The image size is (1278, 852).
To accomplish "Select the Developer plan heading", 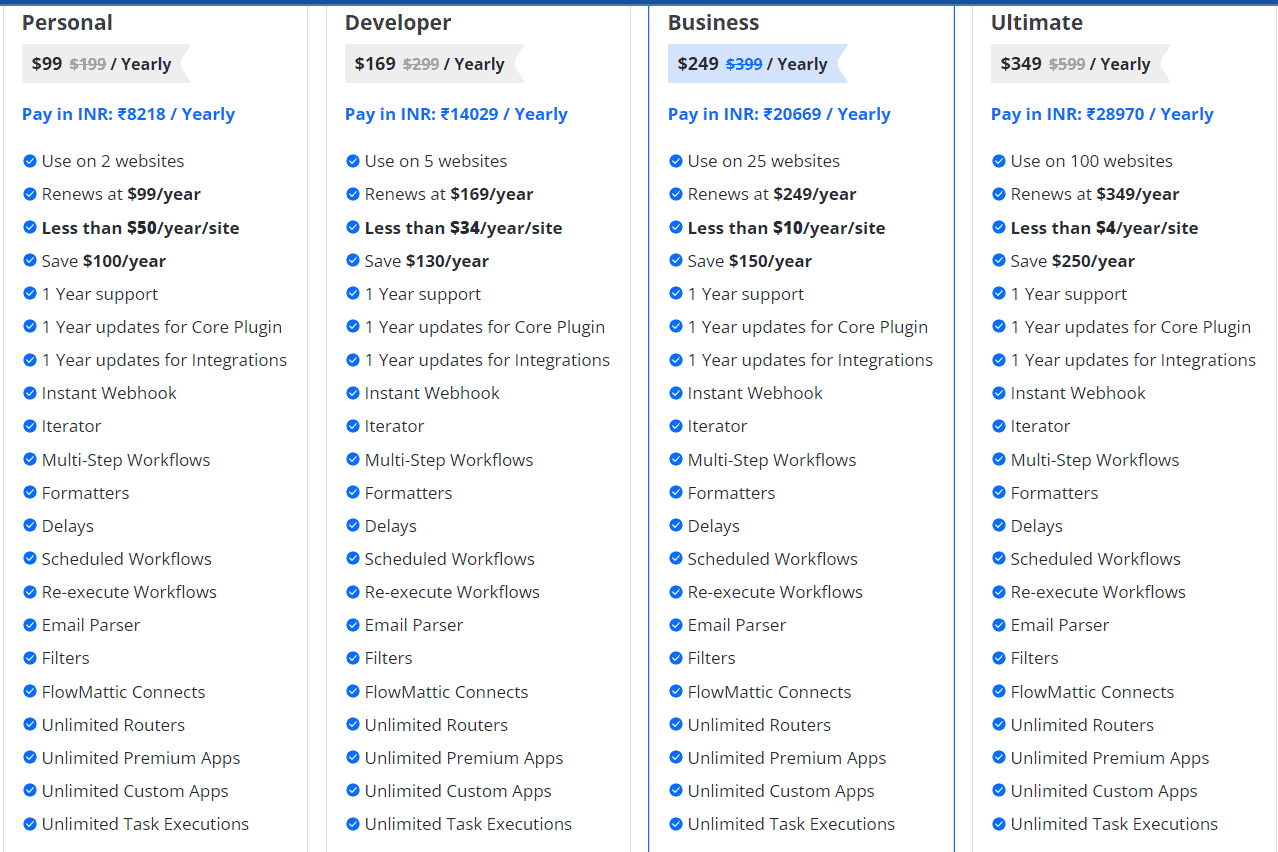I will (398, 23).
